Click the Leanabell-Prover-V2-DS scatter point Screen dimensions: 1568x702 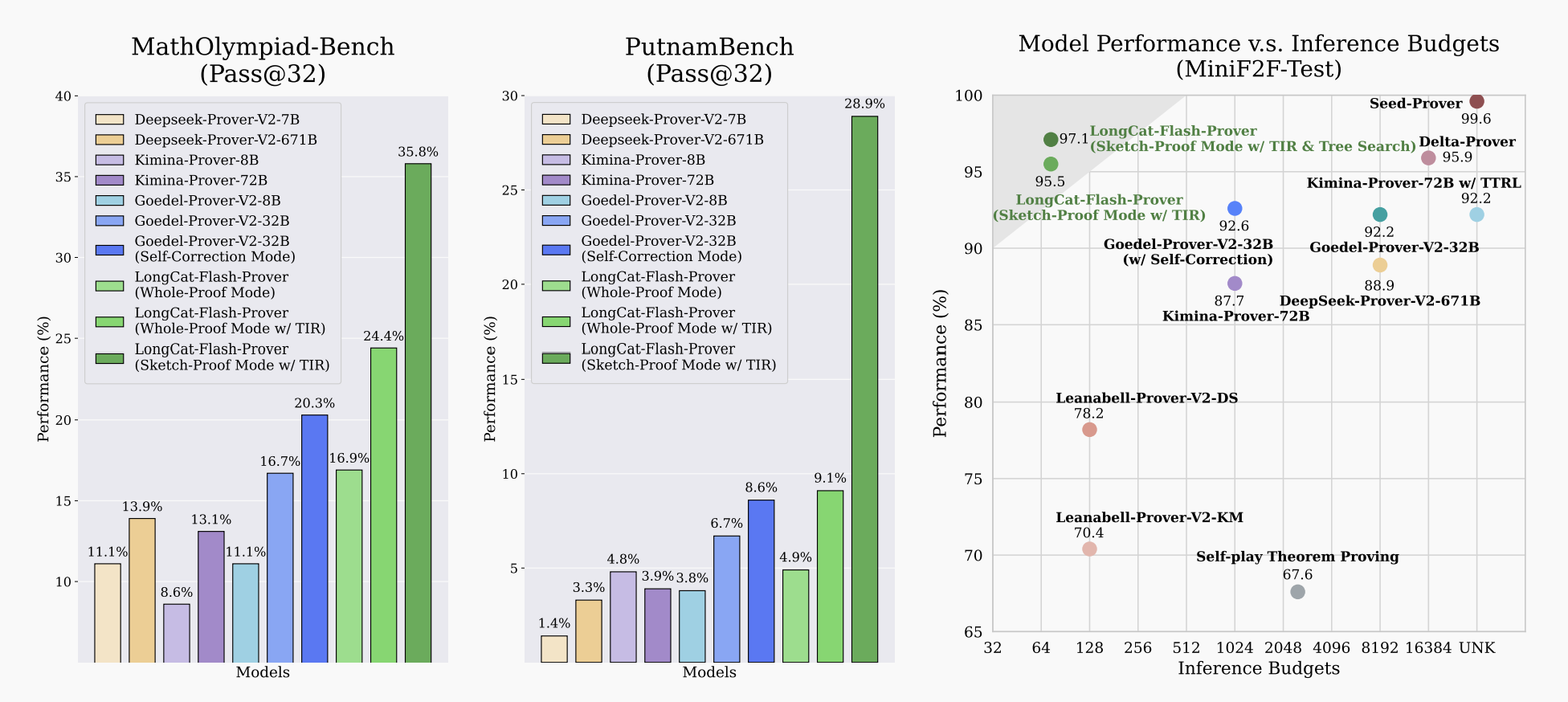pos(1089,430)
